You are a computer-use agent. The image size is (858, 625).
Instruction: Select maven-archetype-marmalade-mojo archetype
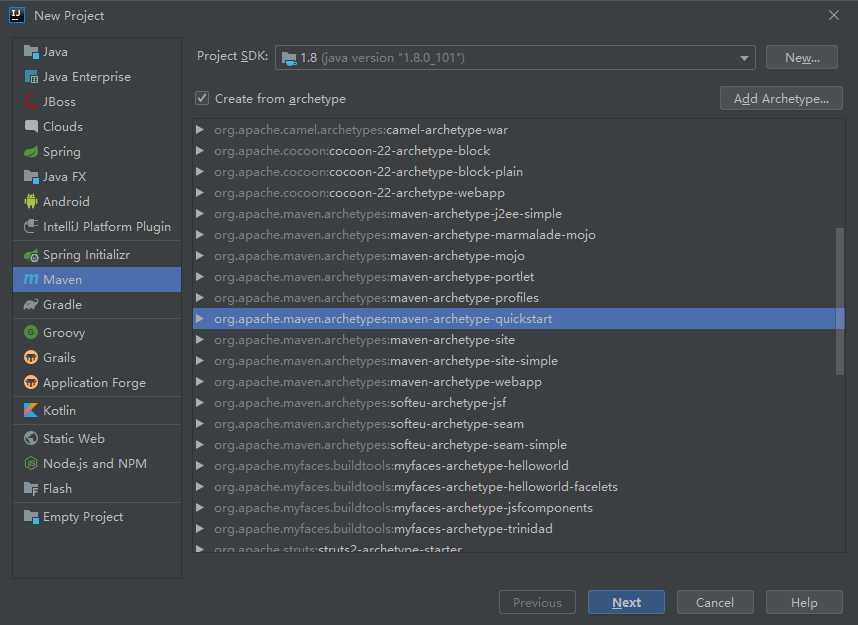click(x=519, y=235)
